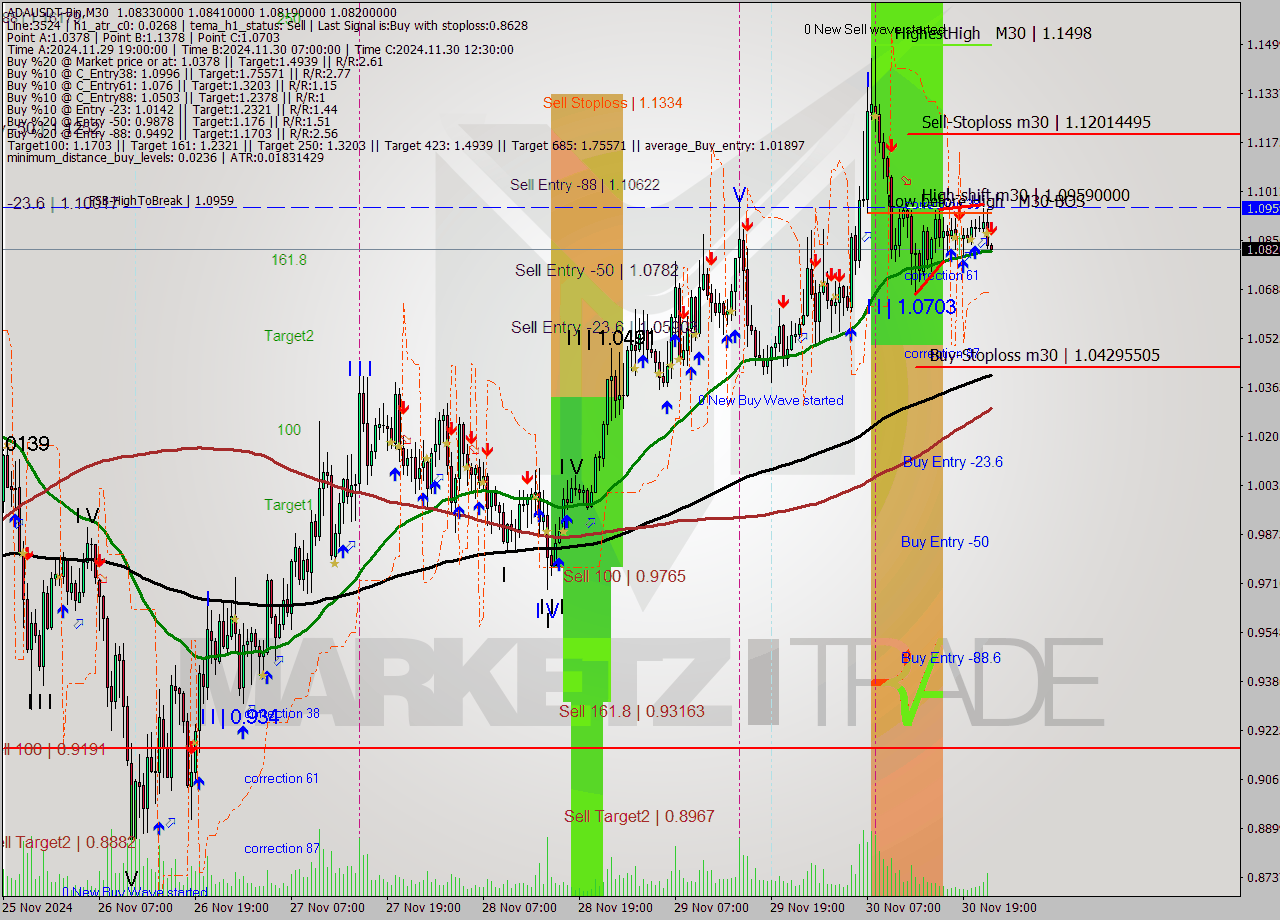
Task: Click the green 'Target1' label
Action: coord(288,505)
